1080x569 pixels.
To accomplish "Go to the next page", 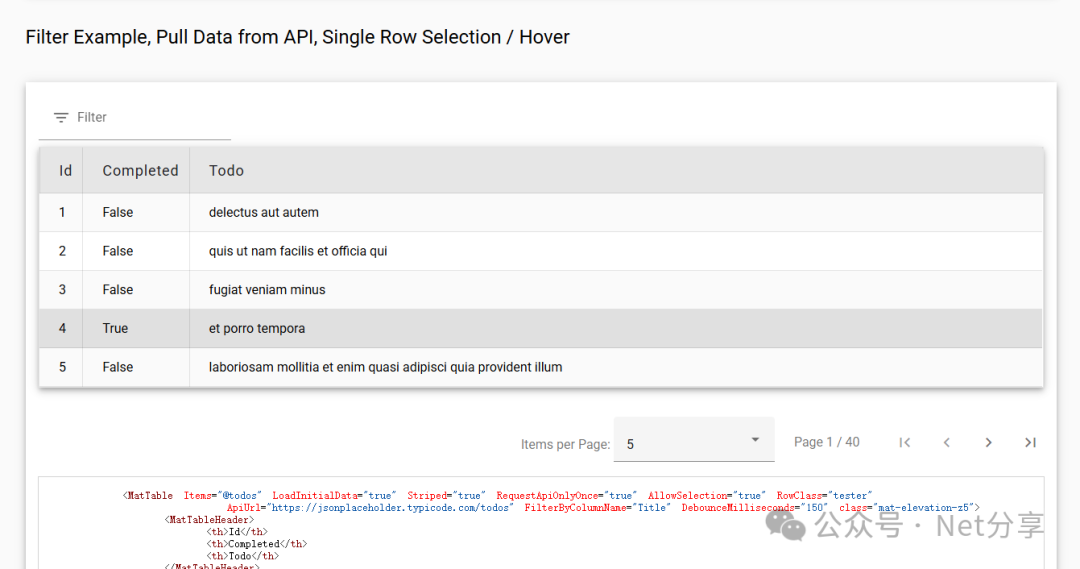I will point(988,443).
